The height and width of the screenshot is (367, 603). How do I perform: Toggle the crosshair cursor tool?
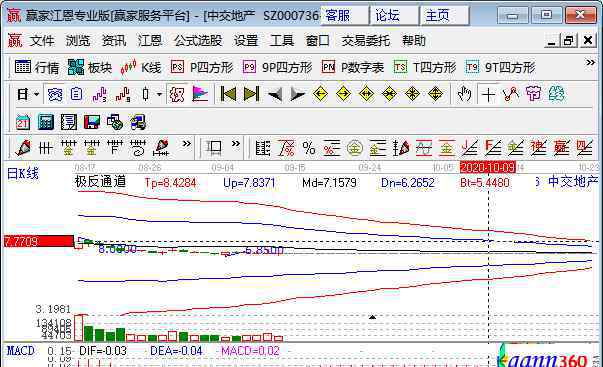click(x=488, y=94)
